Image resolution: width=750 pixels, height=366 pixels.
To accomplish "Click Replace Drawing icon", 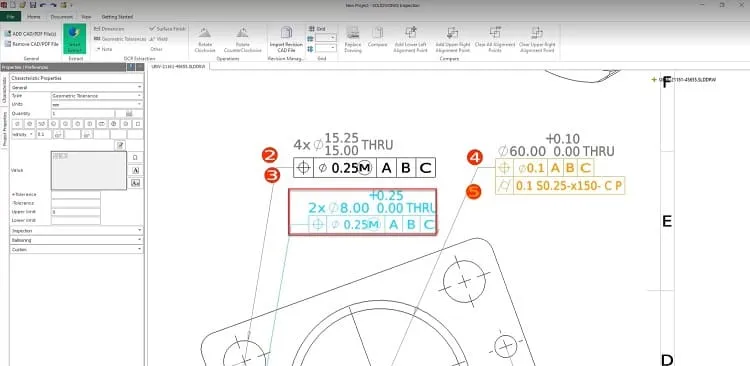I will [353, 39].
